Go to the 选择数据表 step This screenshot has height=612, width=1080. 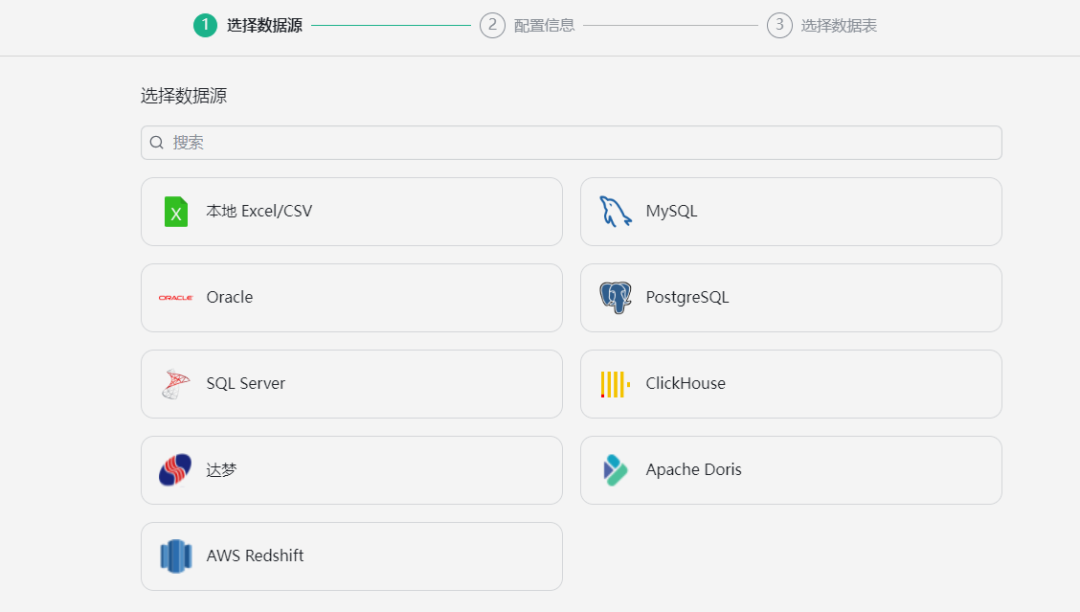[838, 25]
